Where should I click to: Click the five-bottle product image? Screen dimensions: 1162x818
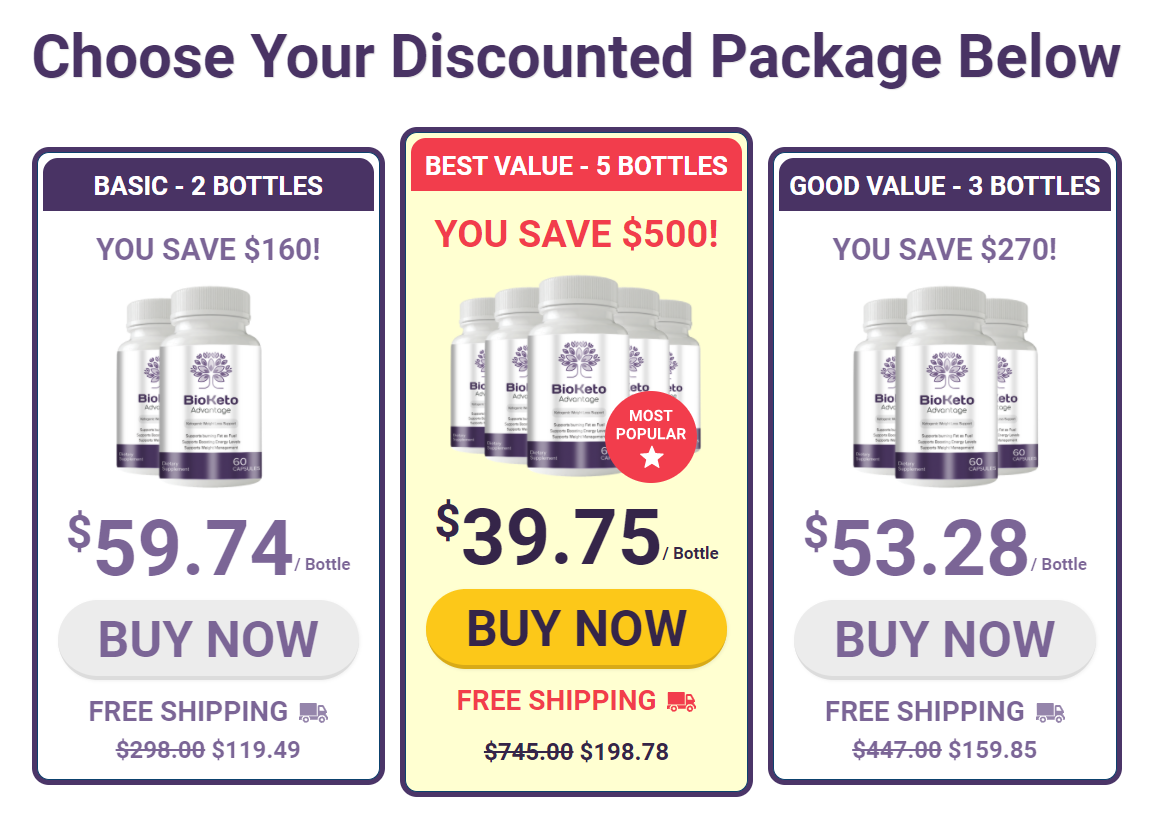click(x=575, y=376)
